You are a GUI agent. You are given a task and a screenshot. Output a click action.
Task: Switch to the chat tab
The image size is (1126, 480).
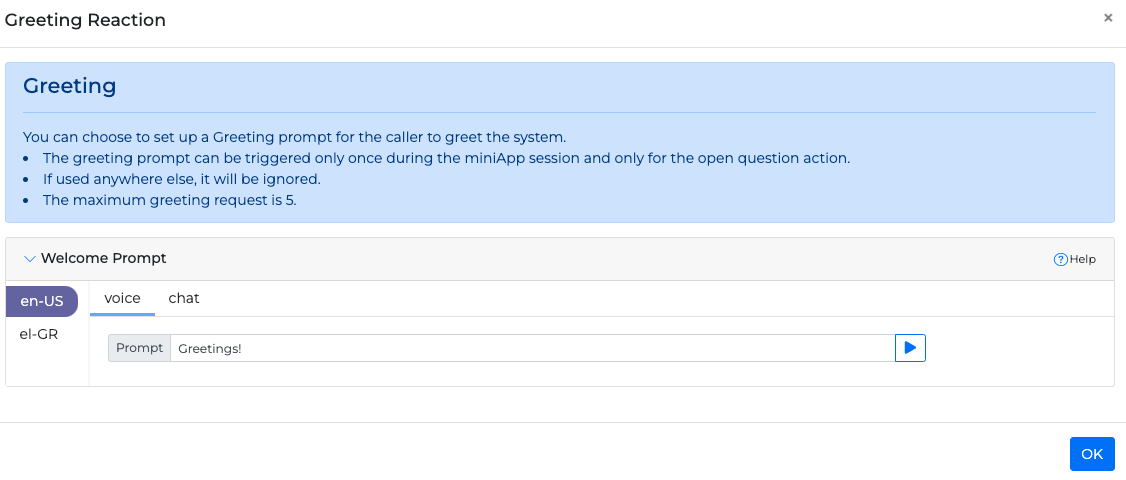(x=184, y=298)
